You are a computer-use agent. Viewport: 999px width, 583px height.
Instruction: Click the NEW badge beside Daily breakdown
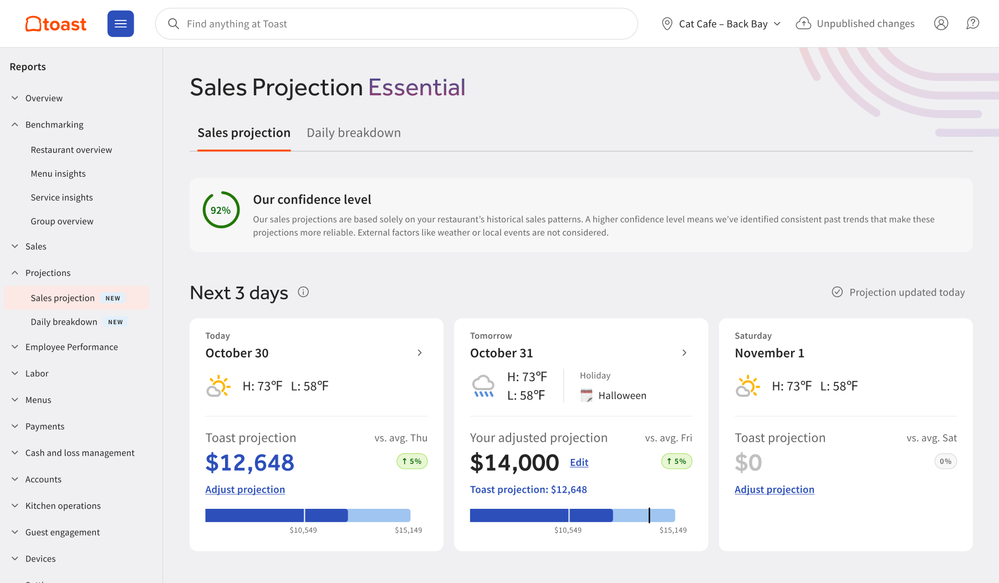(x=115, y=322)
